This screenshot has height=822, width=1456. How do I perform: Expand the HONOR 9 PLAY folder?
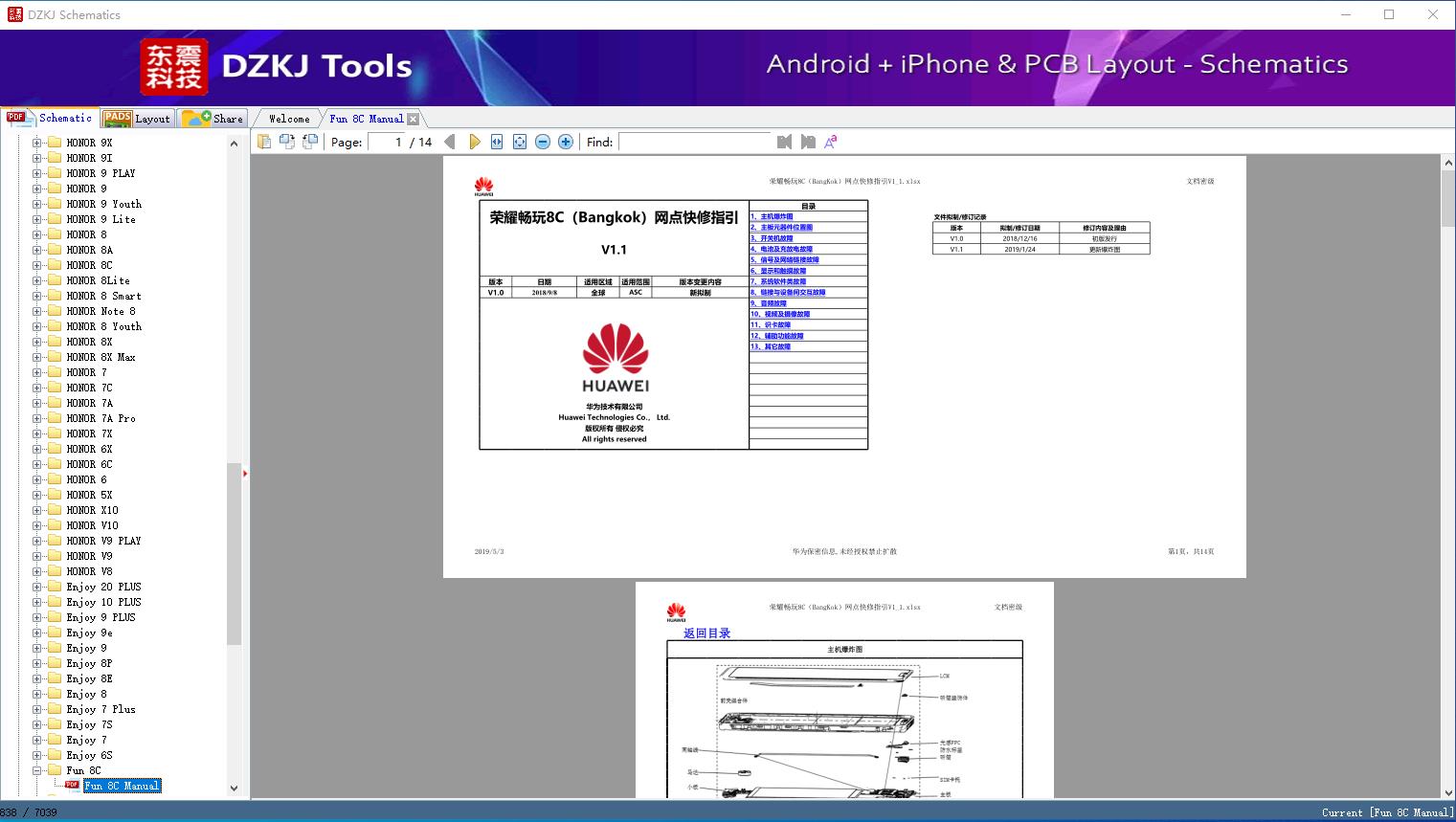(x=37, y=173)
